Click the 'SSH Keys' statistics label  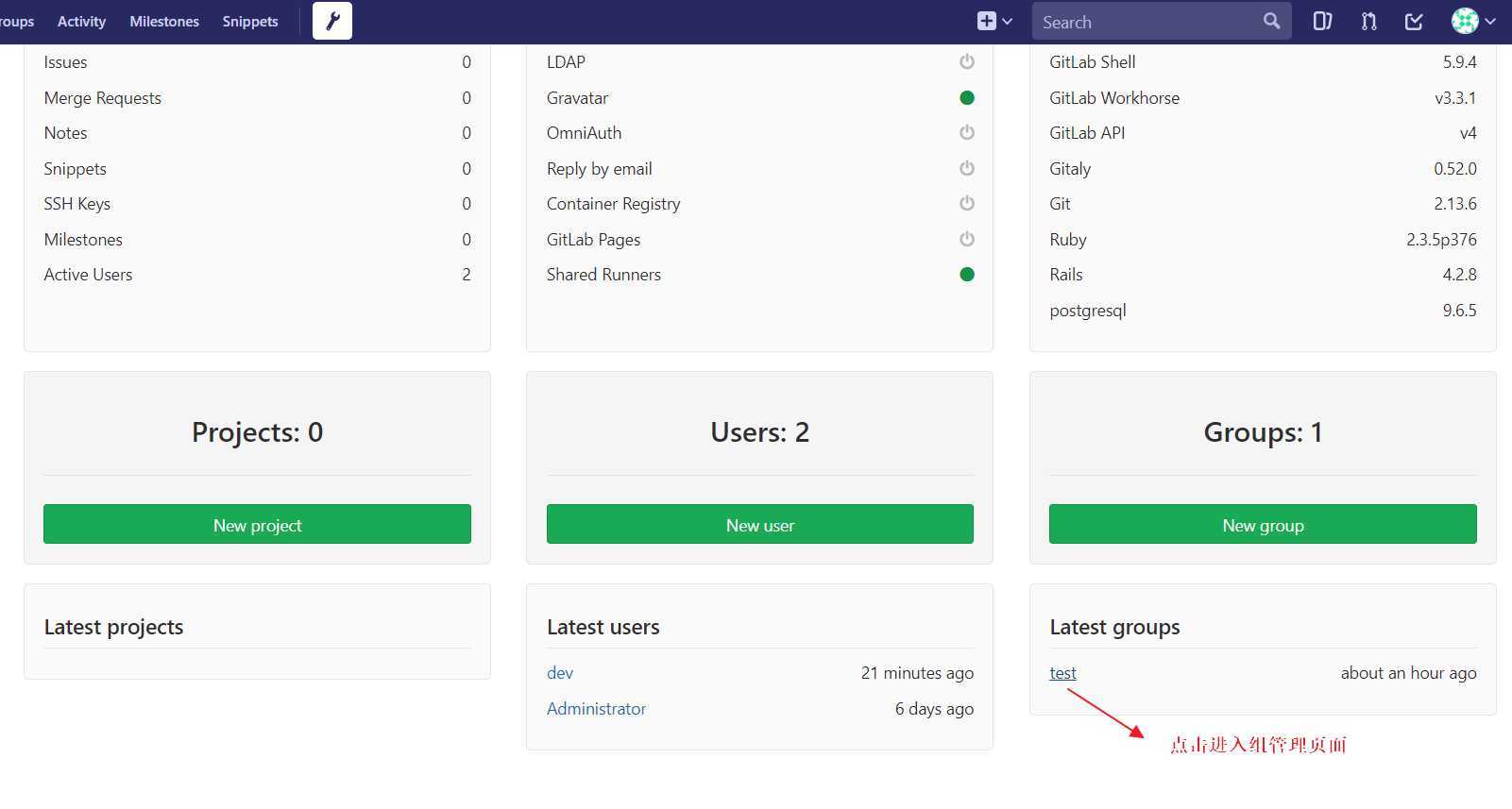(76, 204)
